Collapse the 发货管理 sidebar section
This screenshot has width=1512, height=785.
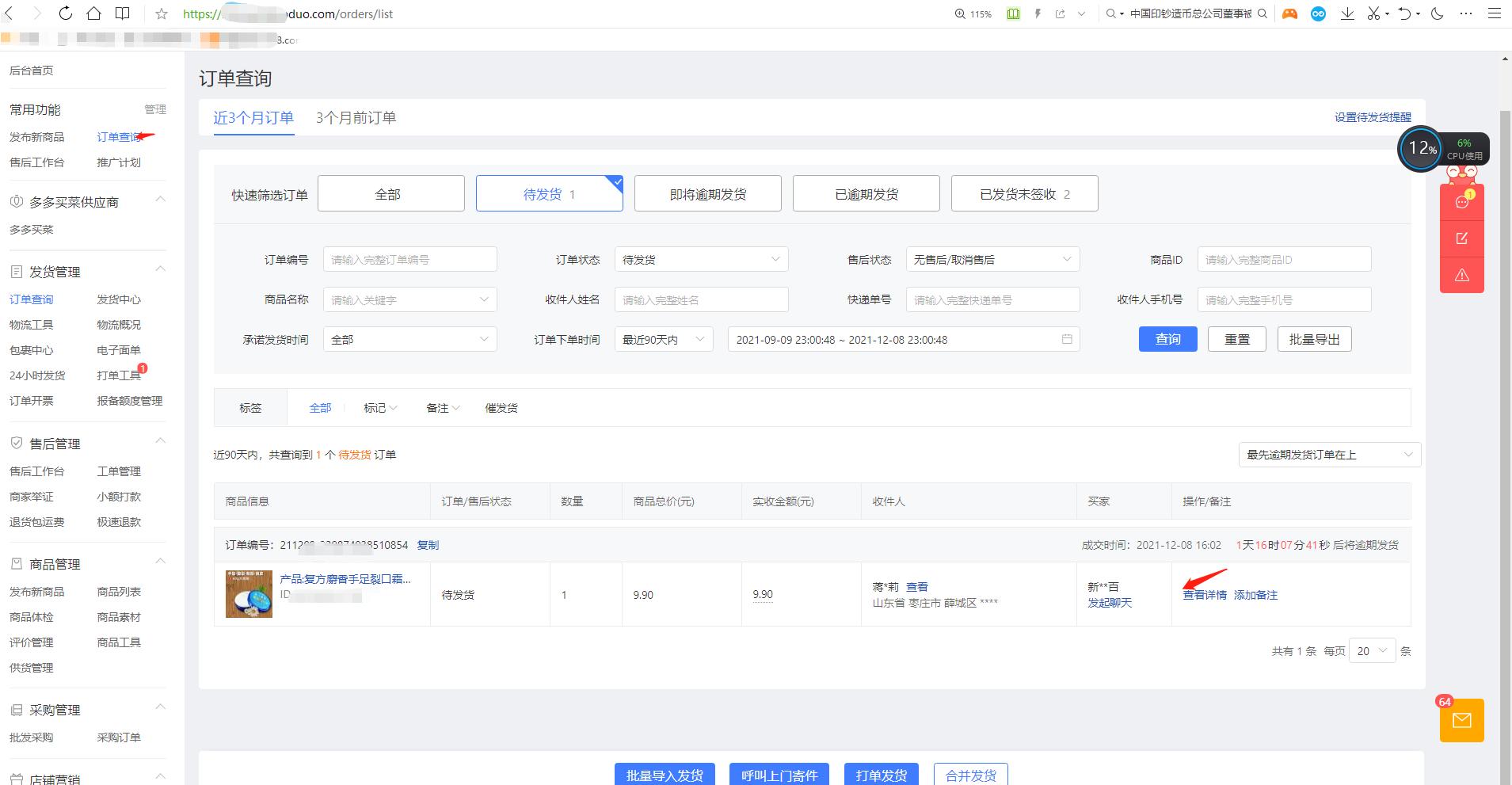pyautogui.click(x=160, y=269)
